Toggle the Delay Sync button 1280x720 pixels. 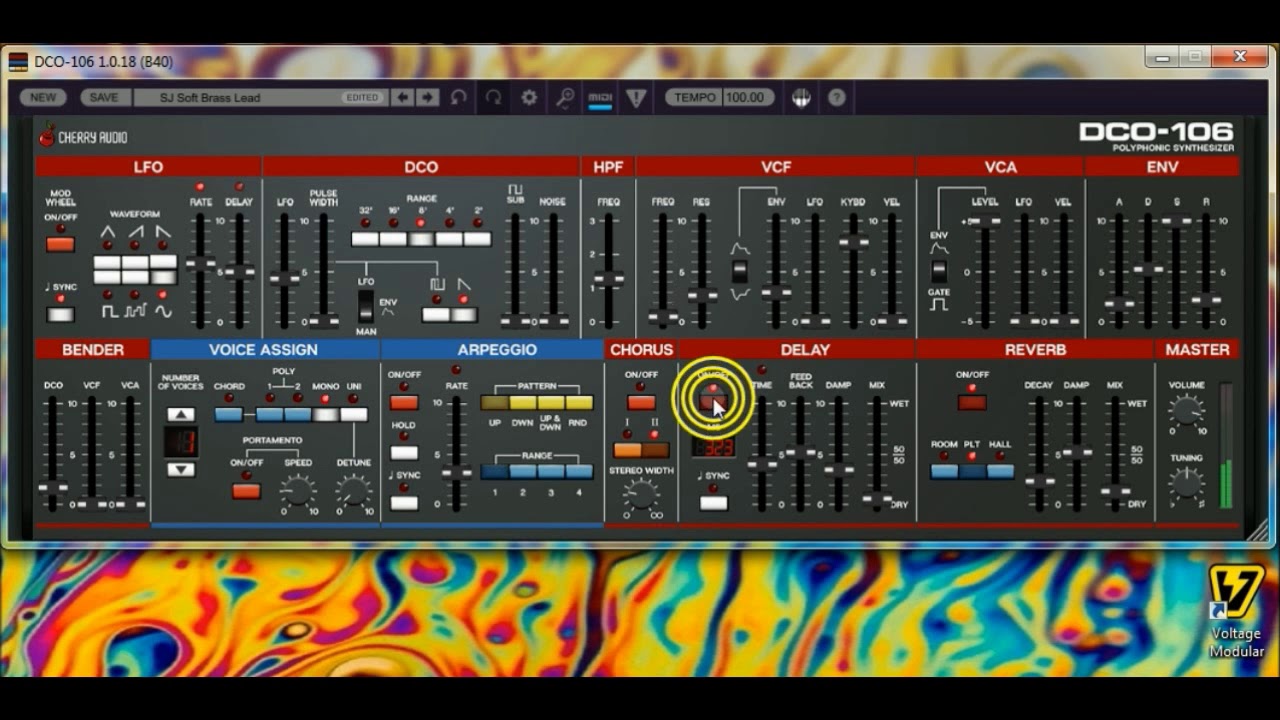click(x=713, y=503)
